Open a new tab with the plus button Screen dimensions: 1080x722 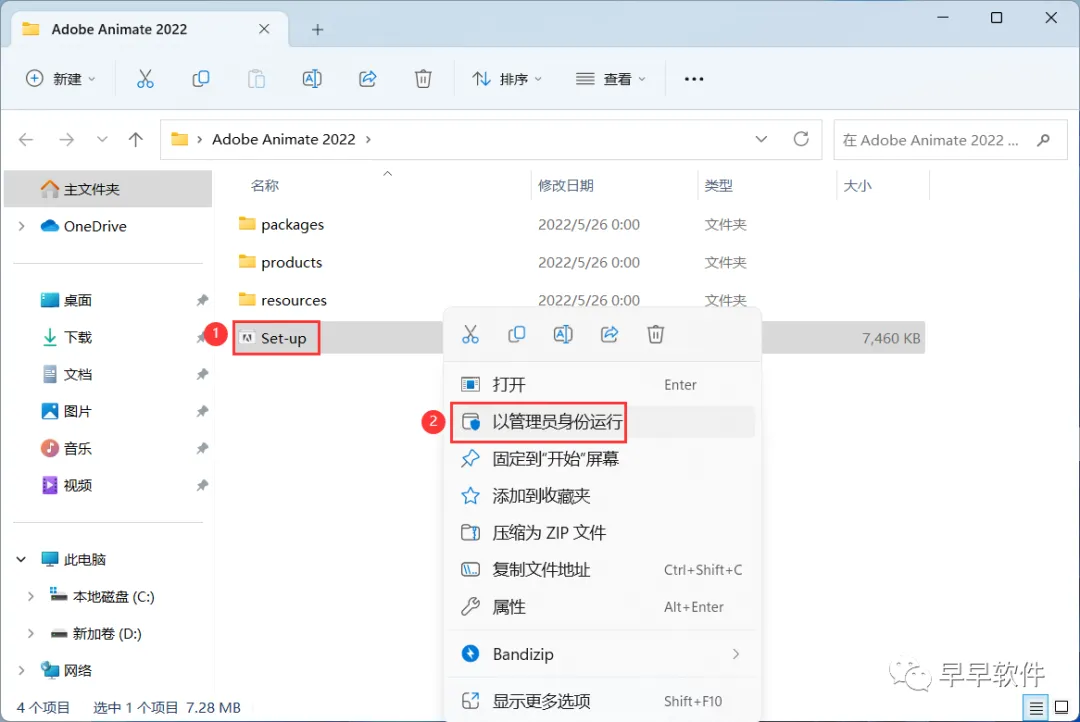coord(318,30)
